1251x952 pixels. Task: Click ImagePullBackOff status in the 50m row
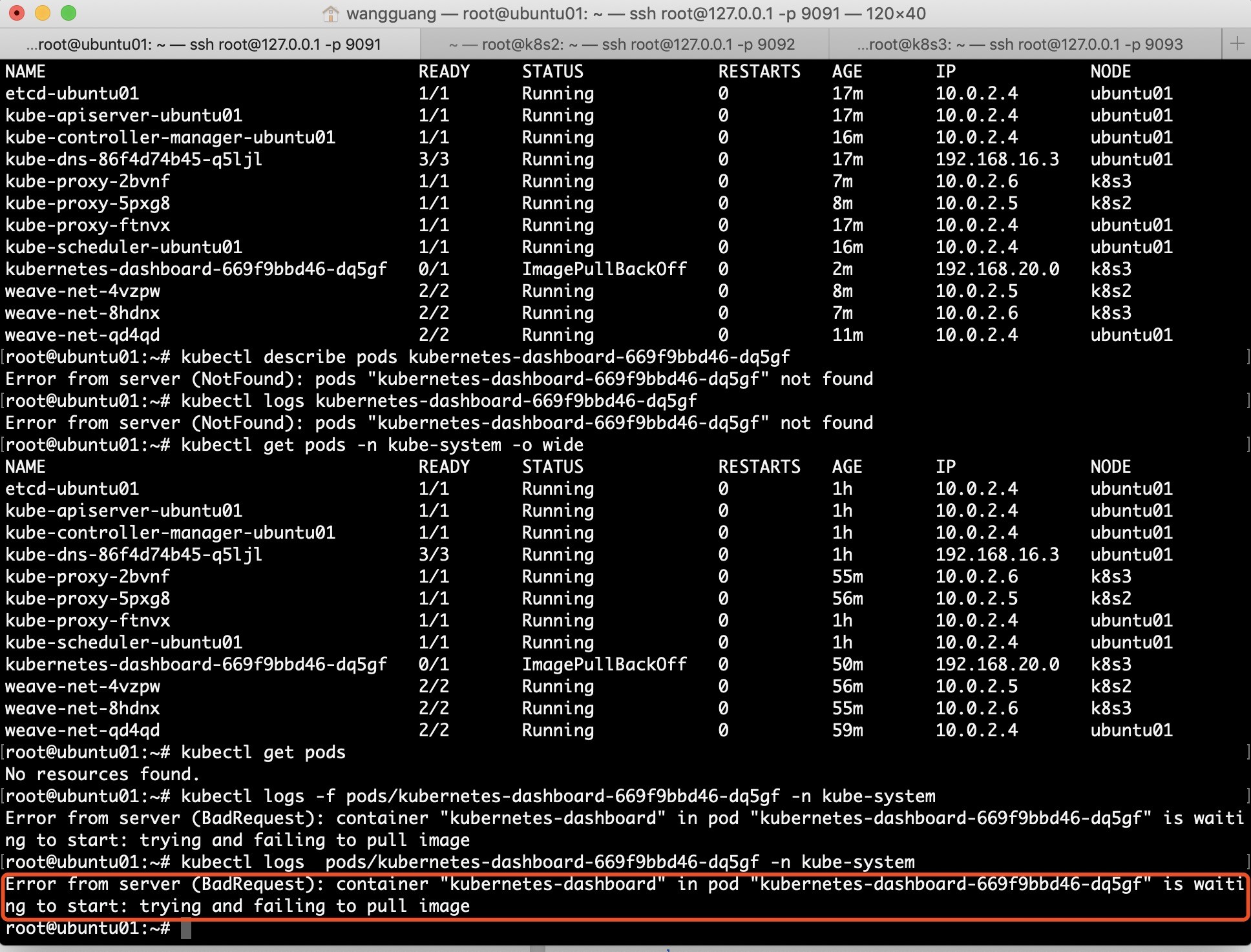(604, 665)
